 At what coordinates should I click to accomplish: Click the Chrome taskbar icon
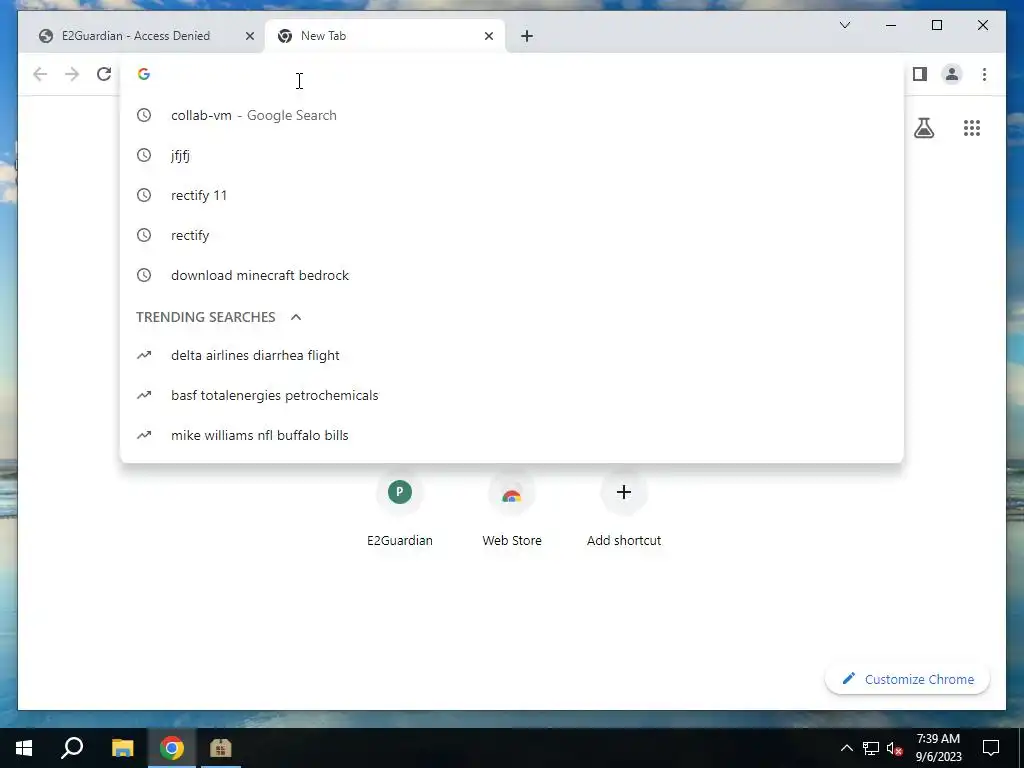[x=172, y=748]
